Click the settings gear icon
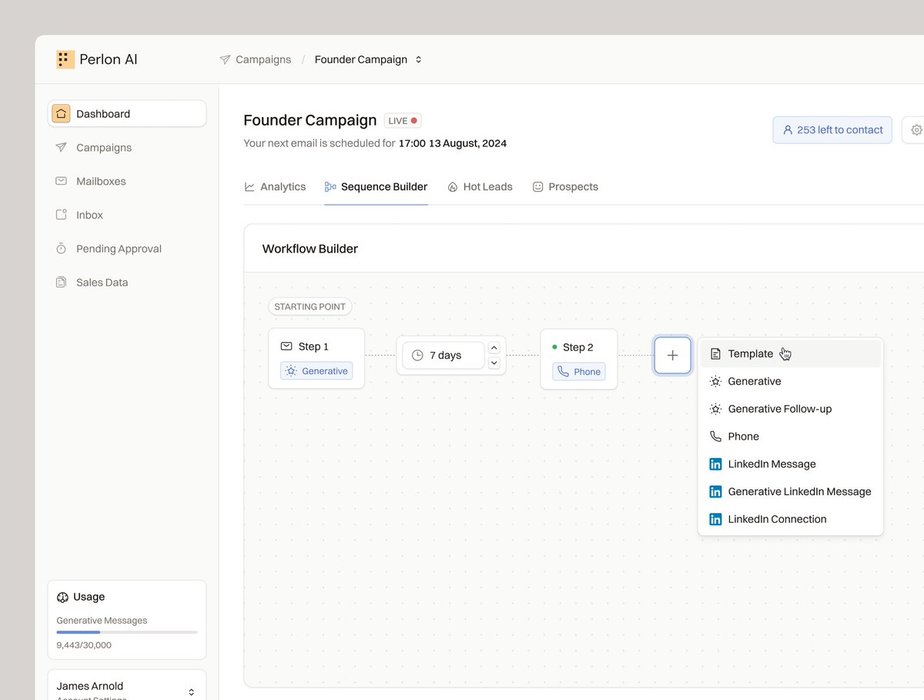 916,130
